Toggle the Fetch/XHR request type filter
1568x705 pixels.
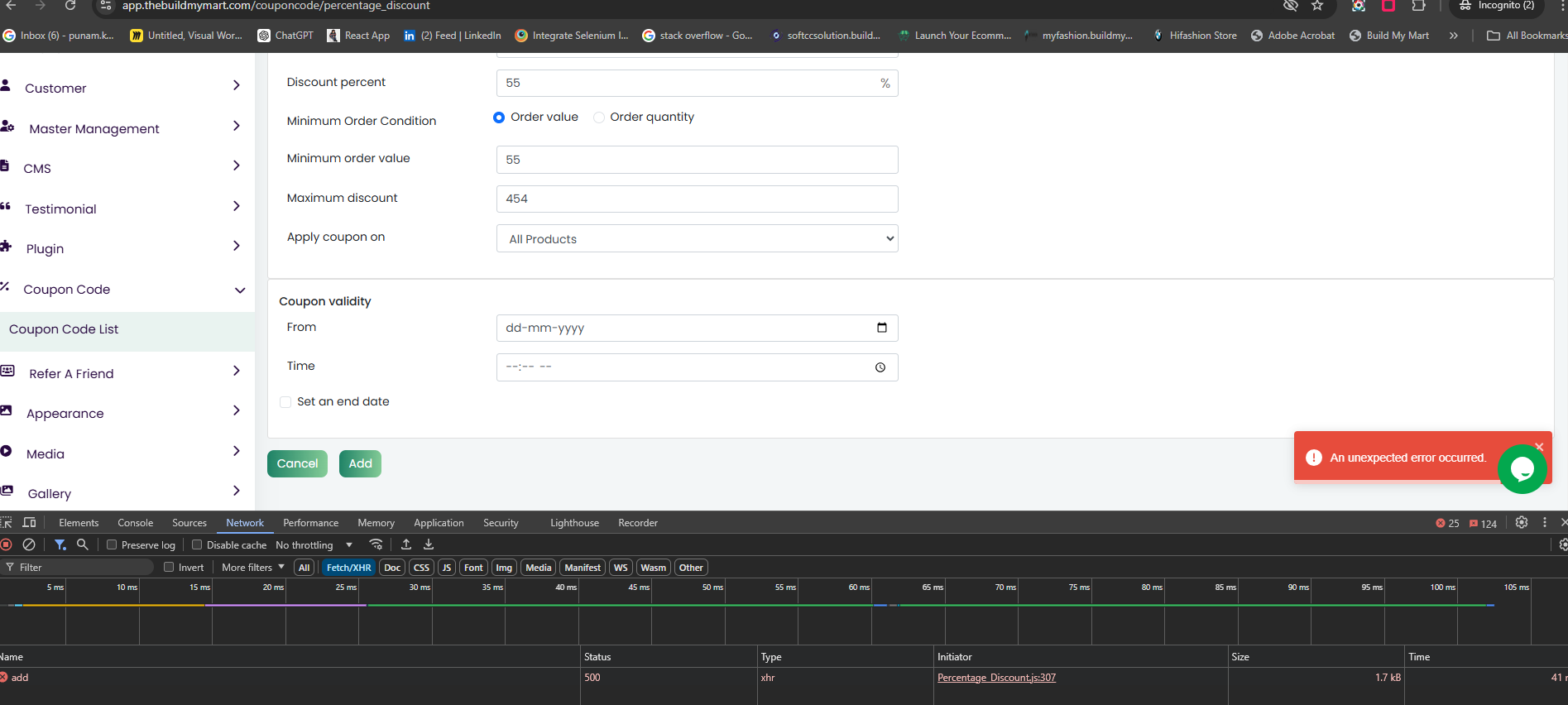[x=348, y=568]
